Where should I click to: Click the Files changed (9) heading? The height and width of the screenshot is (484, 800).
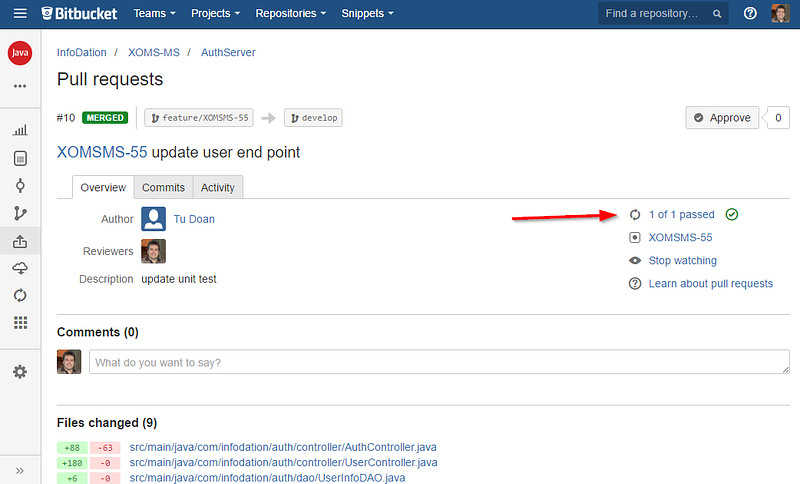(x=107, y=423)
